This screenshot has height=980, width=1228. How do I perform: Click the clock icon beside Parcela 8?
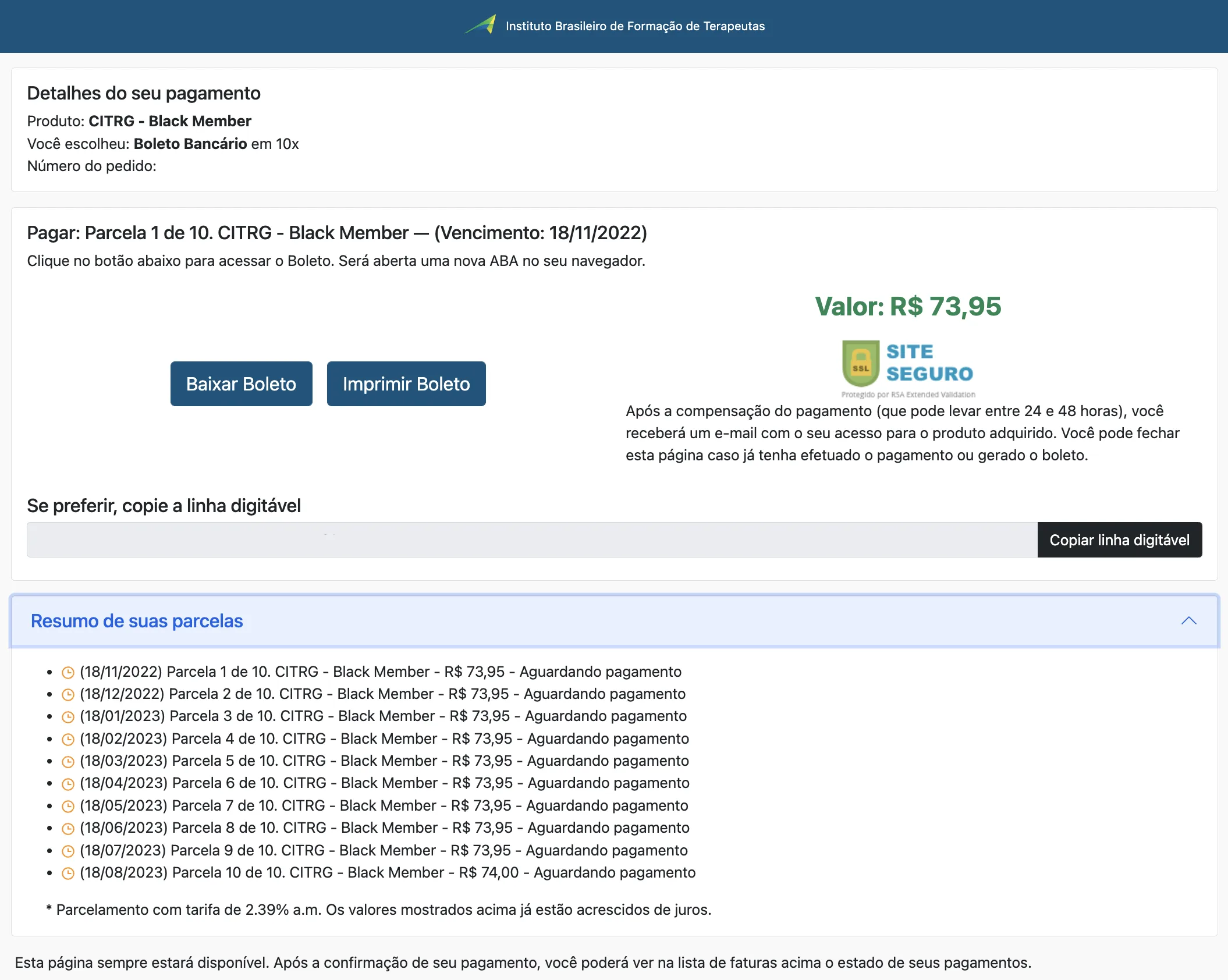[68, 829]
